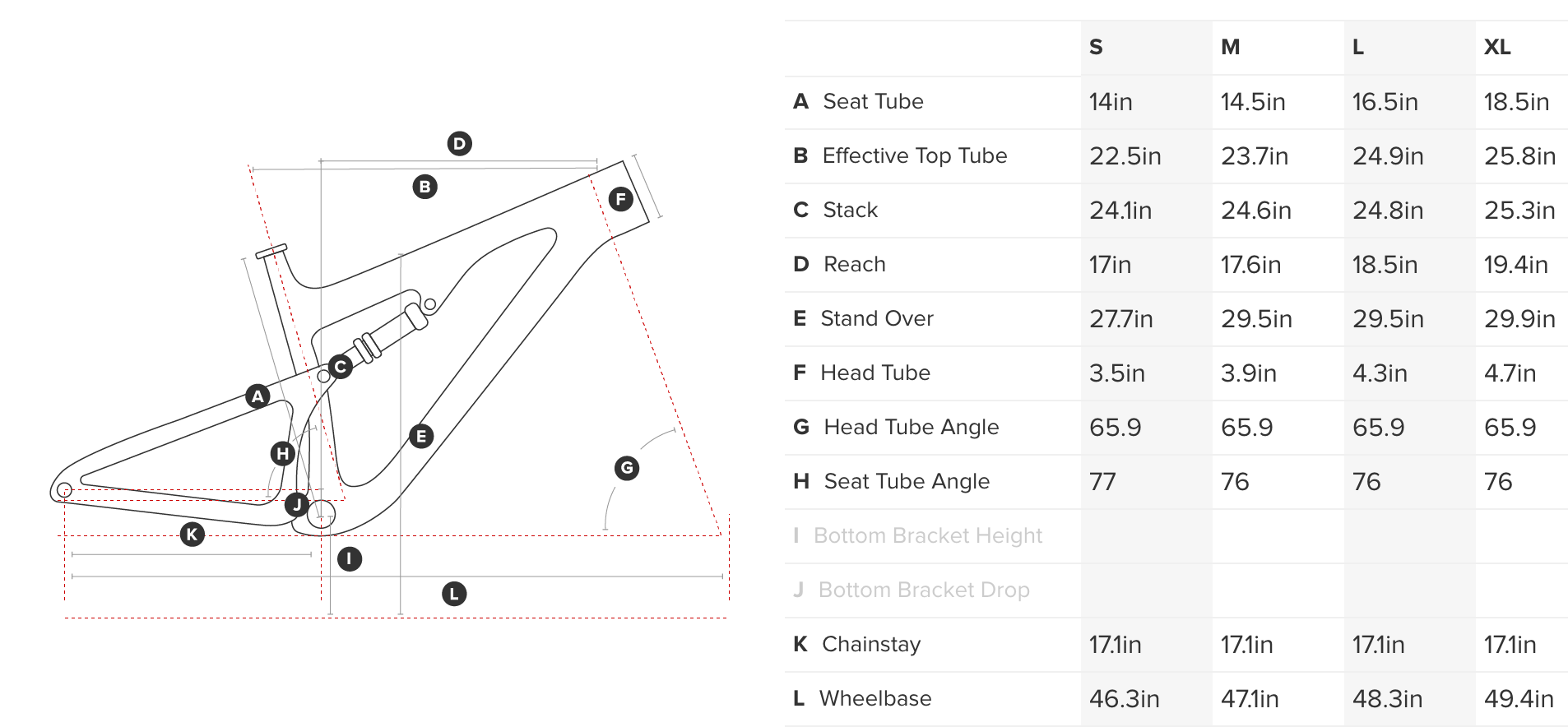
Task: Click the B marker for Effective Top Tube
Action: 424,187
